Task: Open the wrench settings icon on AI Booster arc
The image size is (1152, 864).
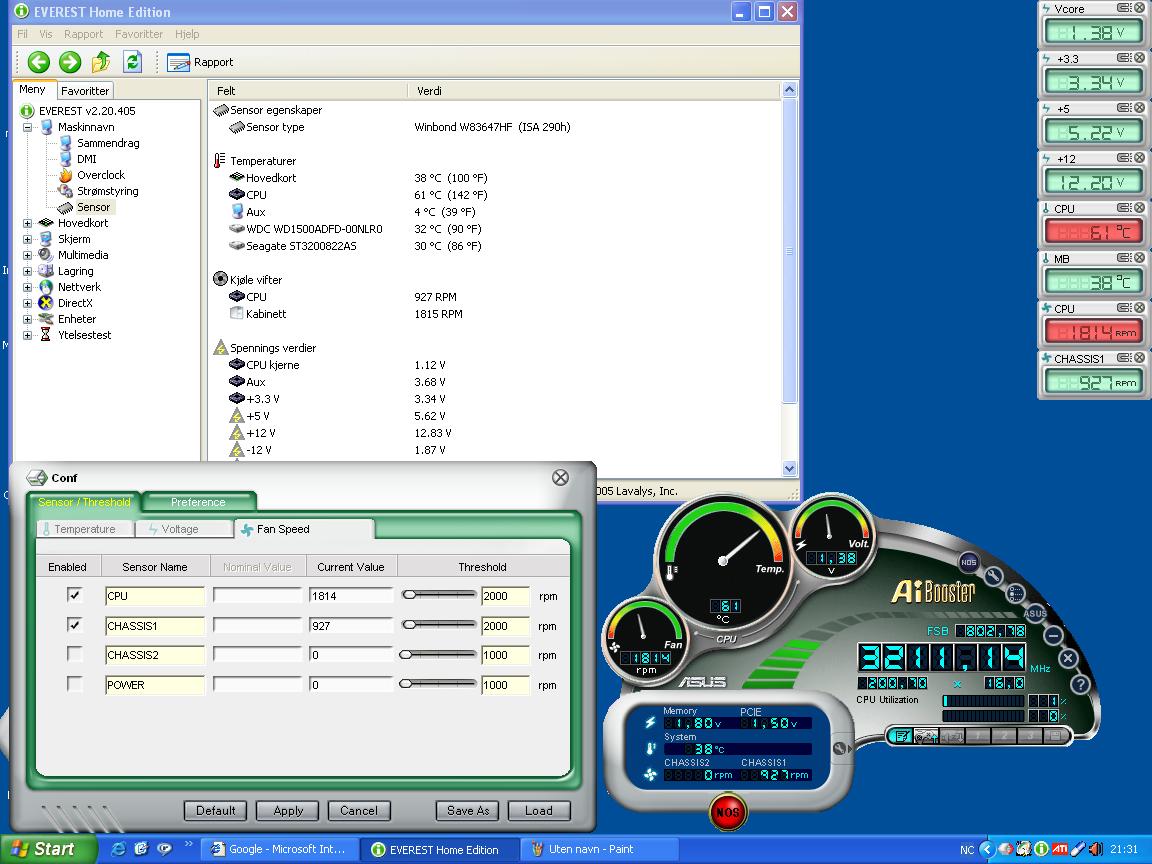Action: click(x=993, y=576)
